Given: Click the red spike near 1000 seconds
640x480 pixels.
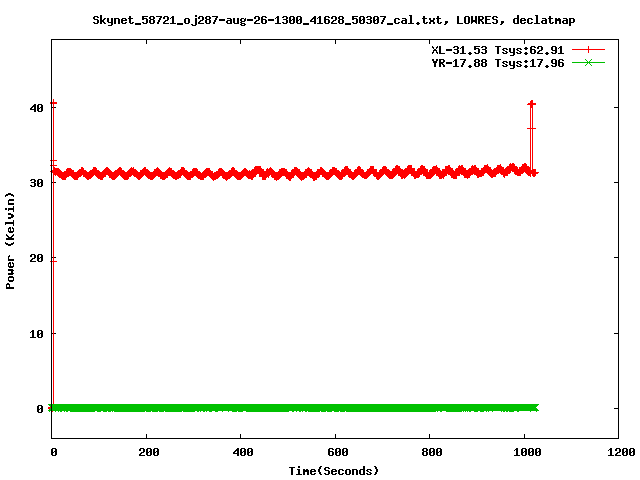Looking at the screenshot, I should [531, 137].
